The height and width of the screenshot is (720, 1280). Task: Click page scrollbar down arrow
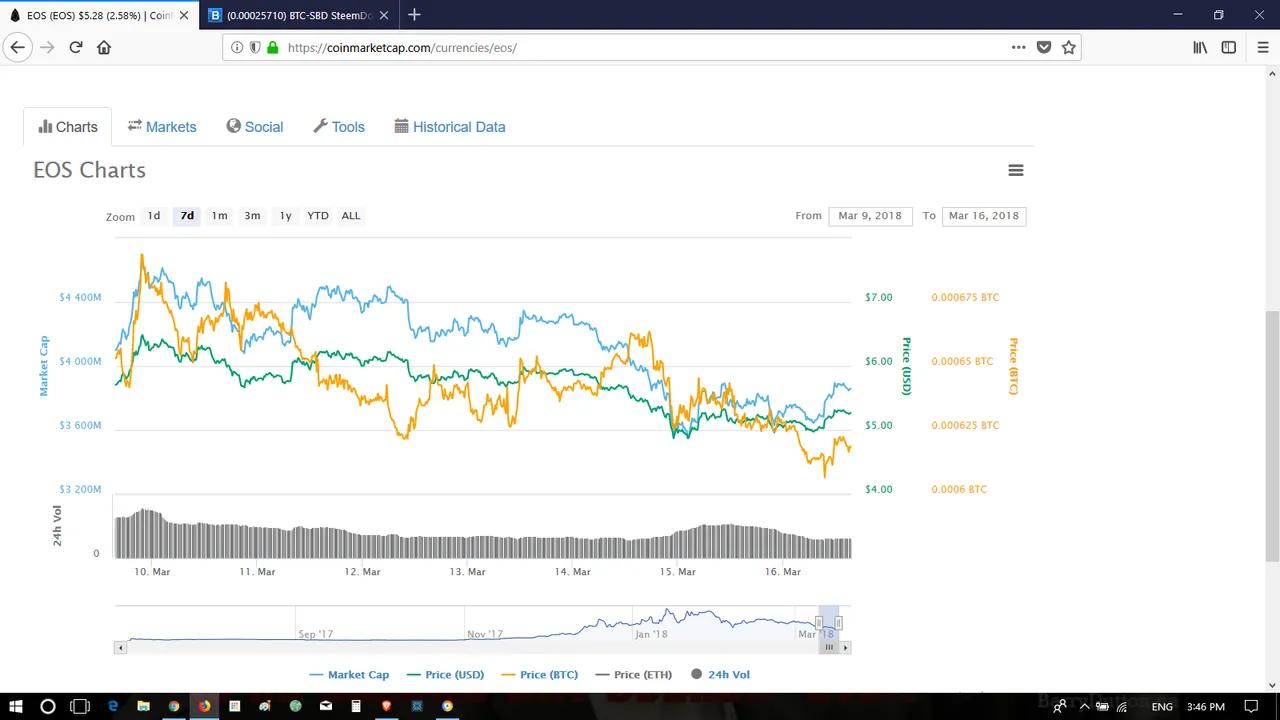coord(1272,685)
